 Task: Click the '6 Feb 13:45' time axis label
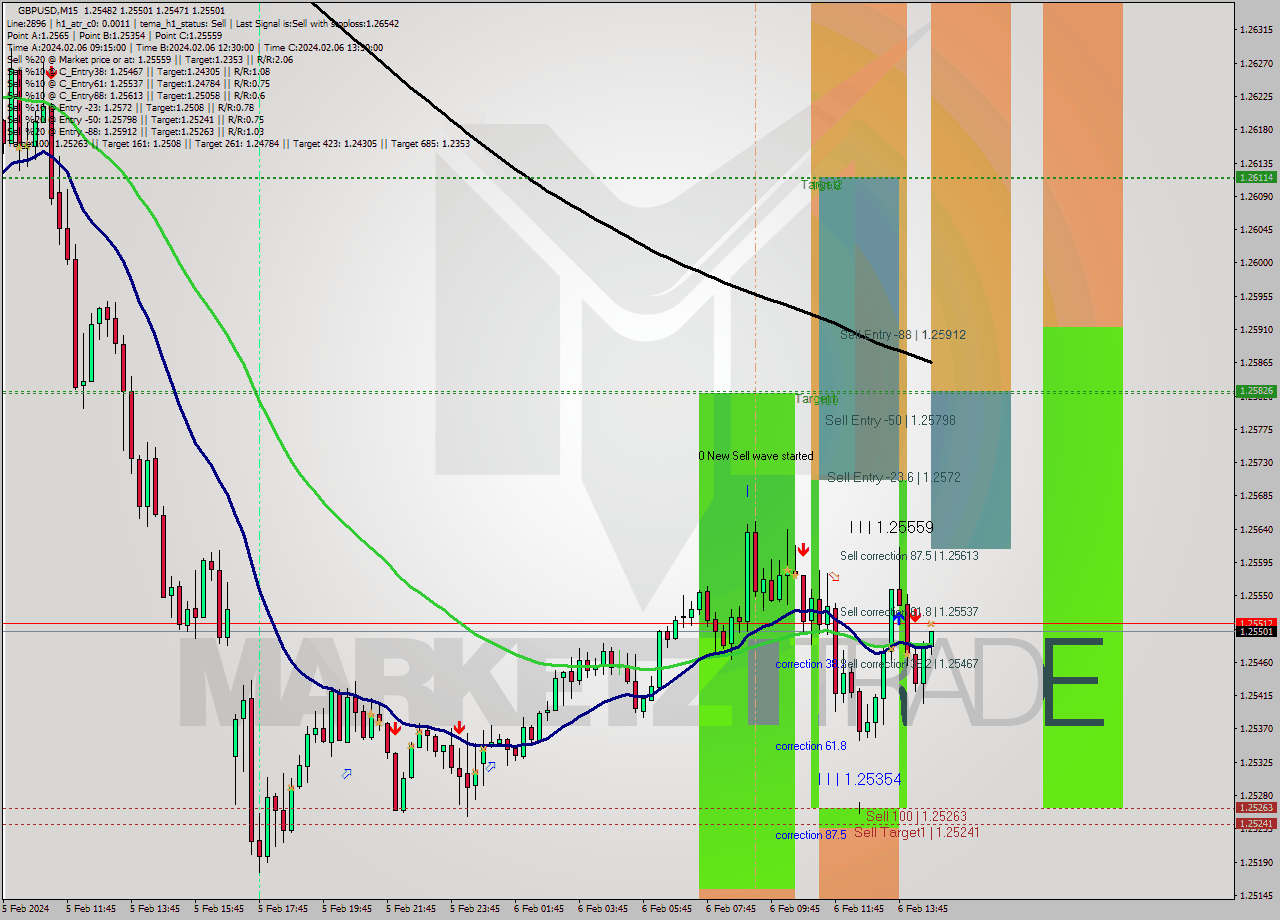(x=923, y=909)
